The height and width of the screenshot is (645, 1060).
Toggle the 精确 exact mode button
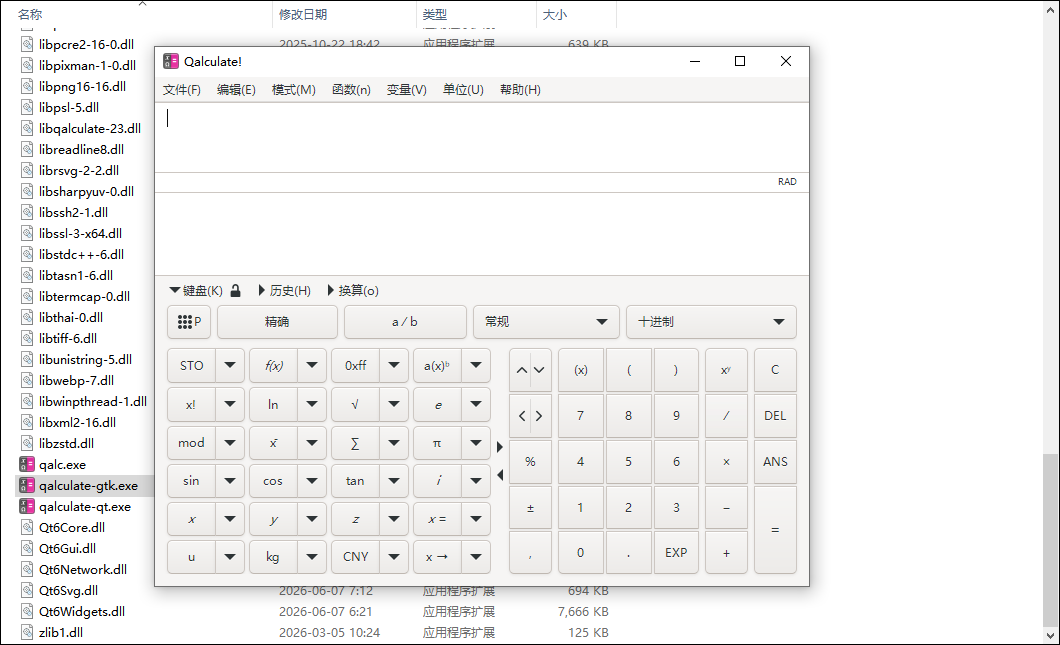pos(277,322)
